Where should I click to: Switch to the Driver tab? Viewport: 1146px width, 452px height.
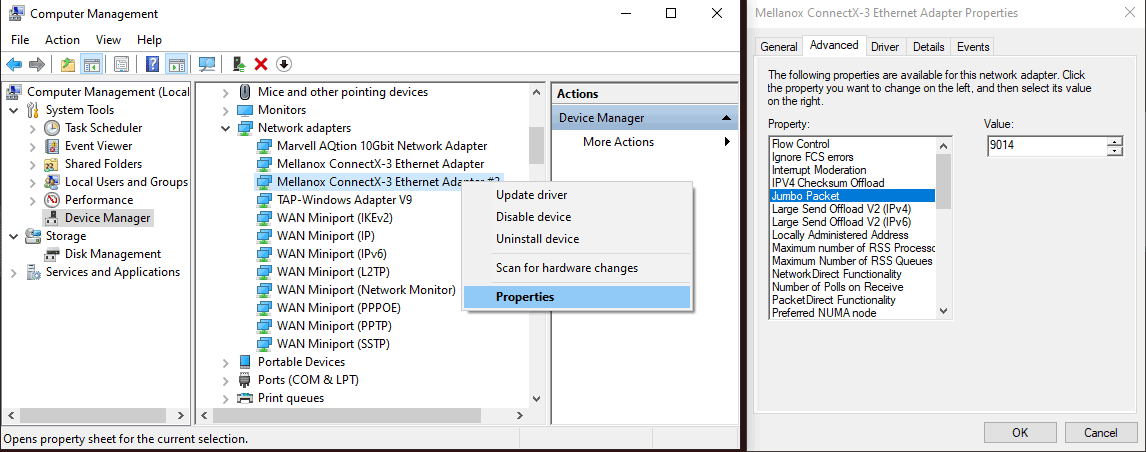[885, 47]
